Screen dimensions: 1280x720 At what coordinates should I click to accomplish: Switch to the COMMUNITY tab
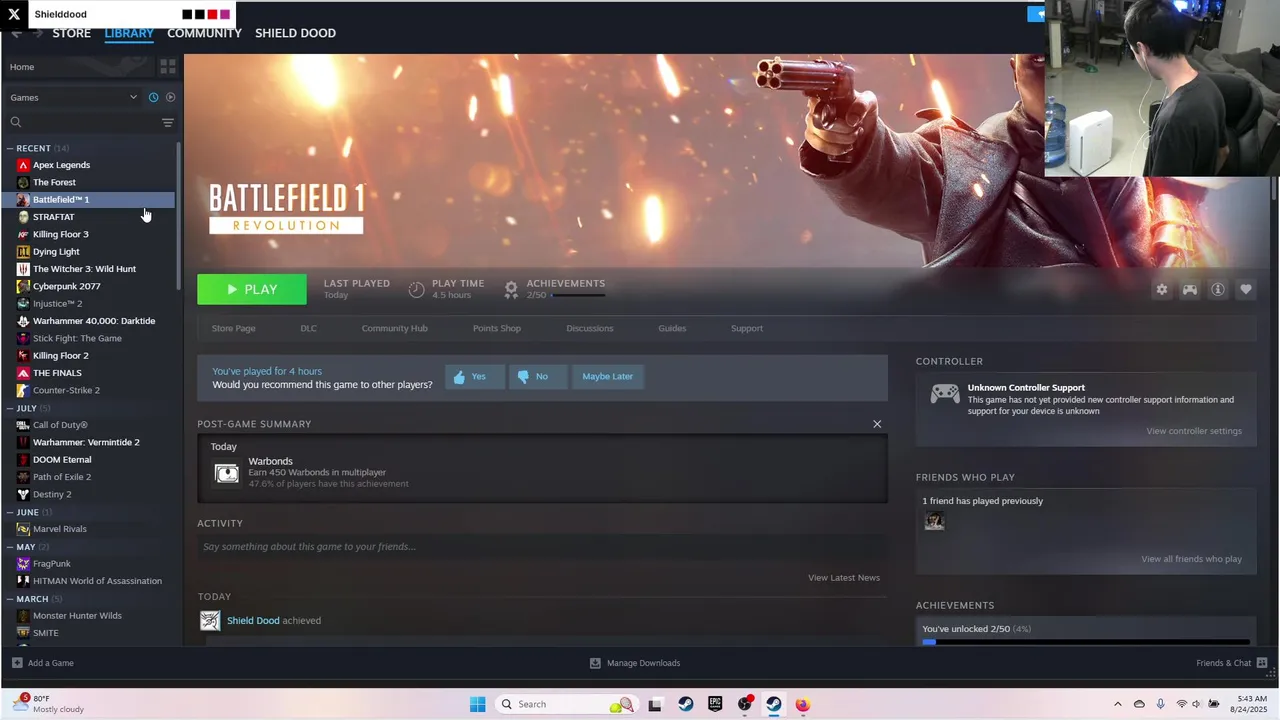[204, 33]
